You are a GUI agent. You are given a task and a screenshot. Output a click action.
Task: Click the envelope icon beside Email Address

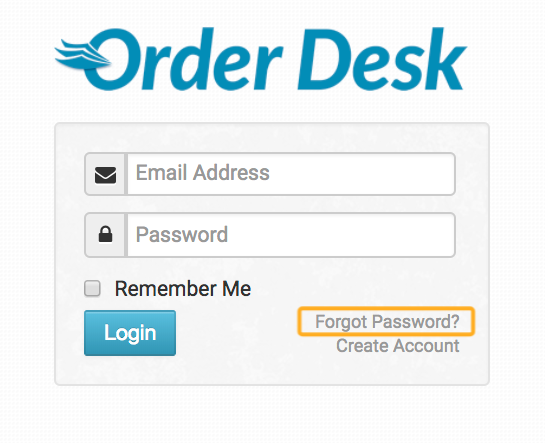106,175
